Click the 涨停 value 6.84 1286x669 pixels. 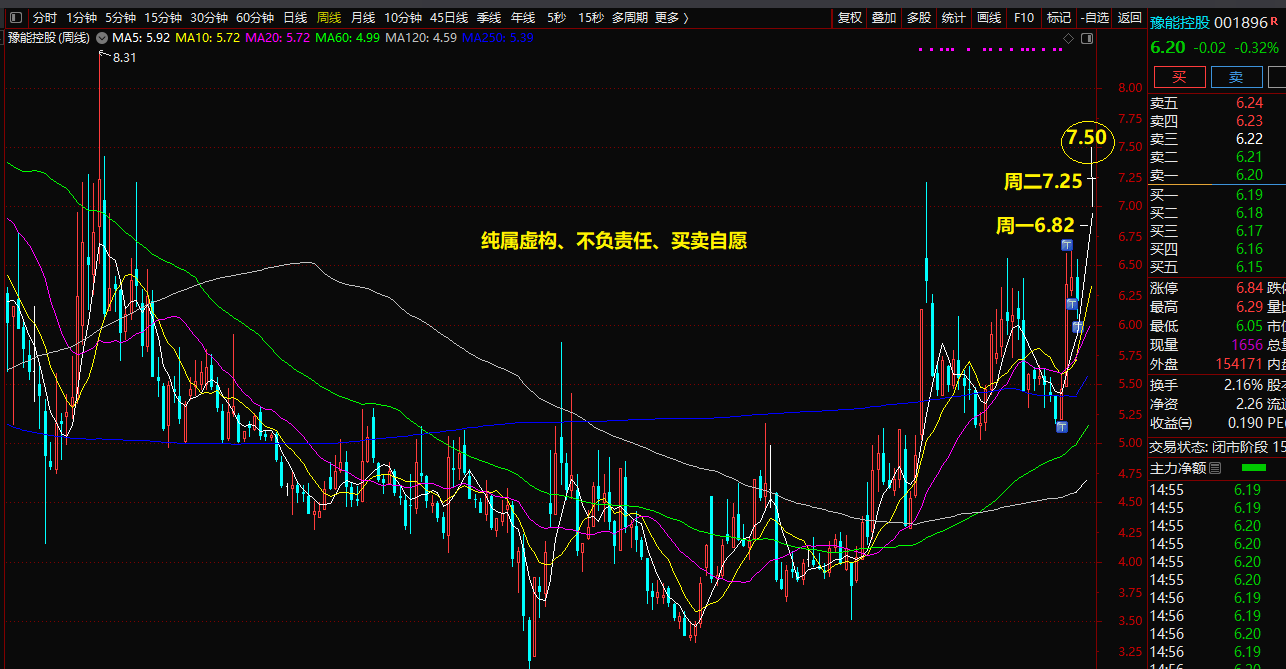[1249, 289]
